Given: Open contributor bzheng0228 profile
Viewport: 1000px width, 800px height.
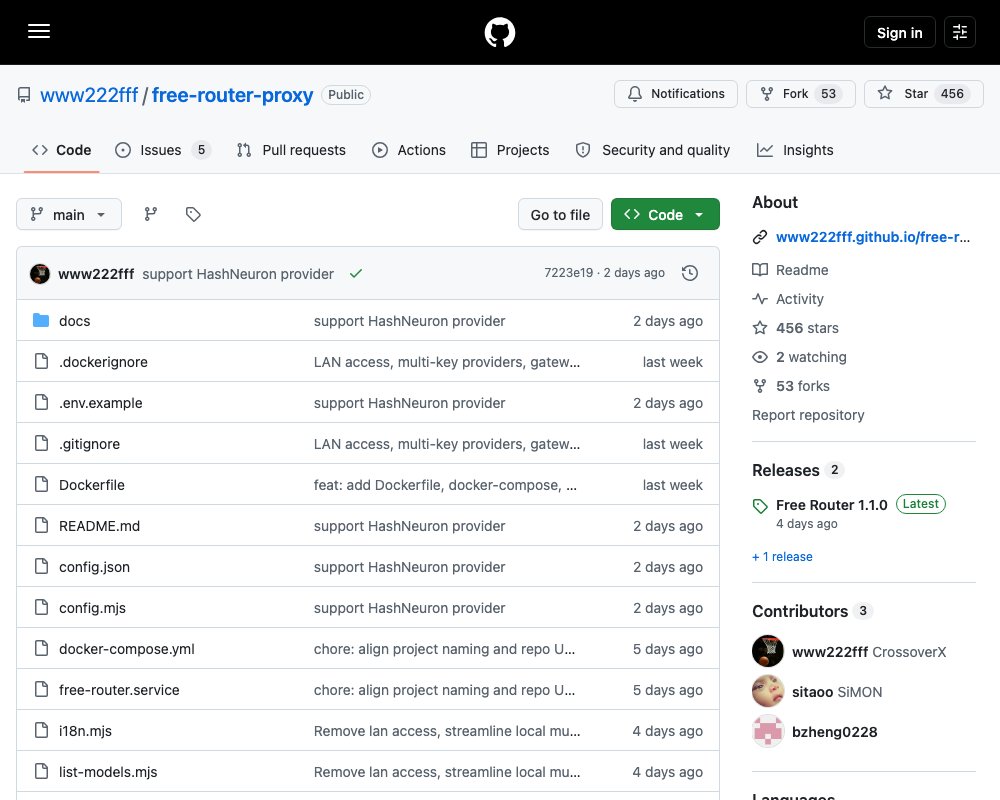Looking at the screenshot, I should [x=834, y=732].
